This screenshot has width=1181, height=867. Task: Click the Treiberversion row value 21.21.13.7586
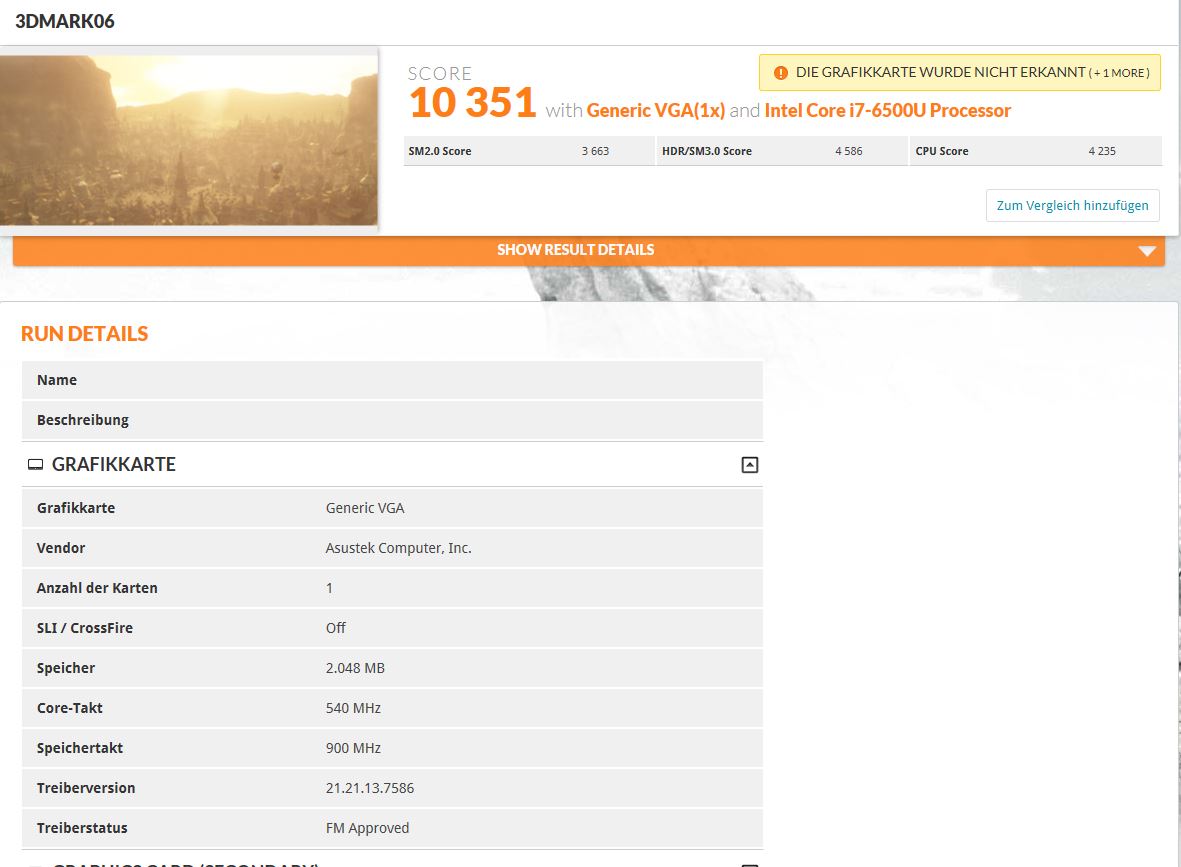(x=370, y=788)
